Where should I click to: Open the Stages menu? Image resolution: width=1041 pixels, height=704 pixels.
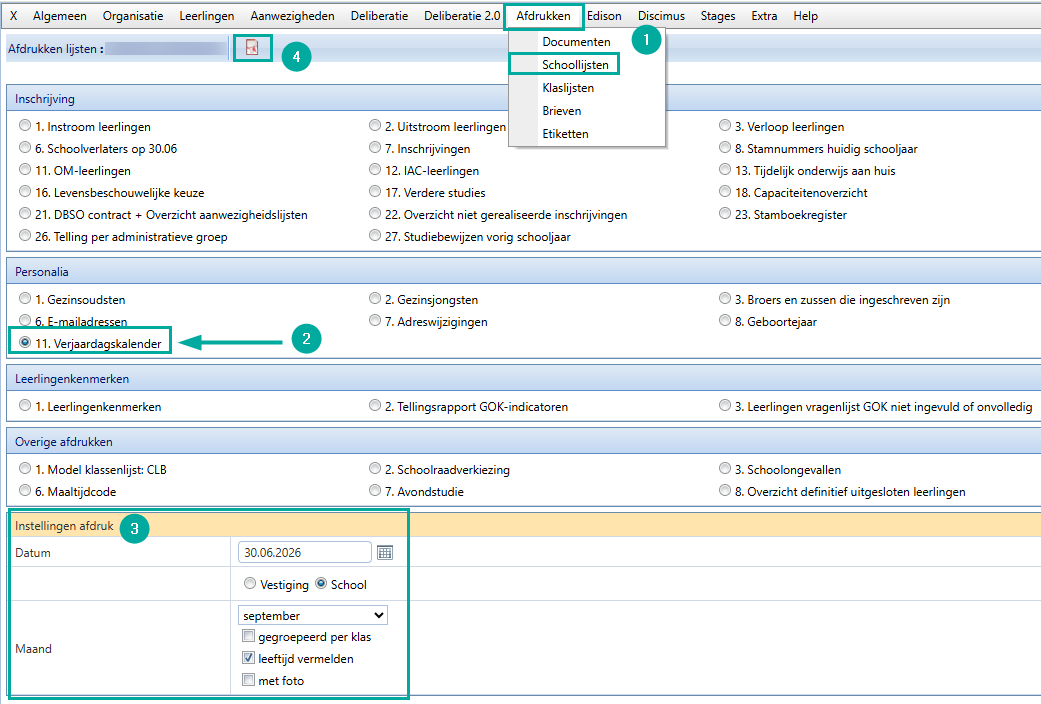(718, 16)
